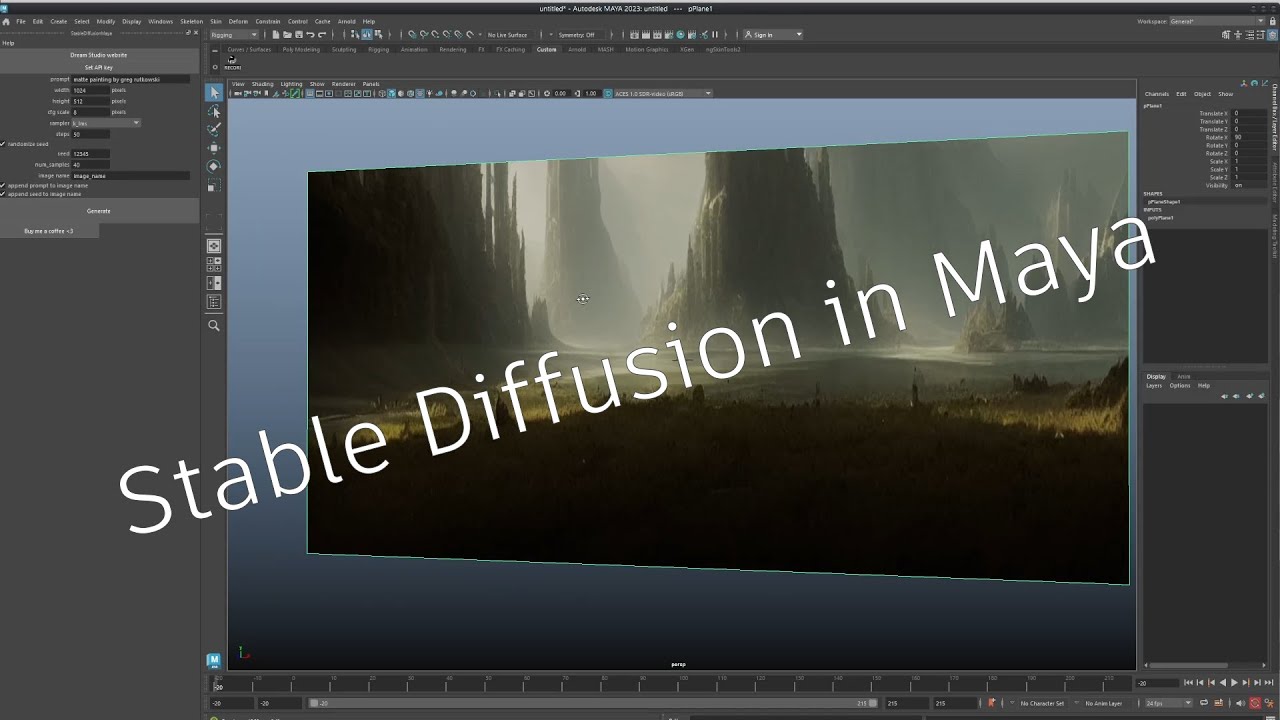Click the Home icon in menu bar
Image resolution: width=1280 pixels, height=720 pixels.
(x=6, y=21)
